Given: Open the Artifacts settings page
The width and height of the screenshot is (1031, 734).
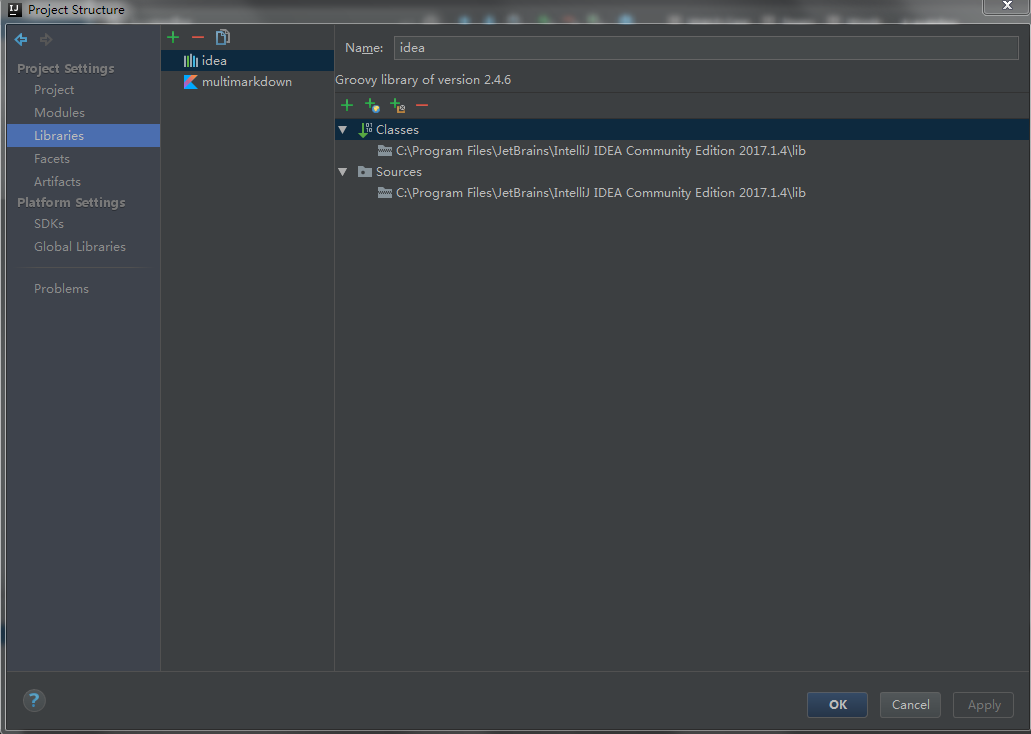Looking at the screenshot, I should click(57, 182).
